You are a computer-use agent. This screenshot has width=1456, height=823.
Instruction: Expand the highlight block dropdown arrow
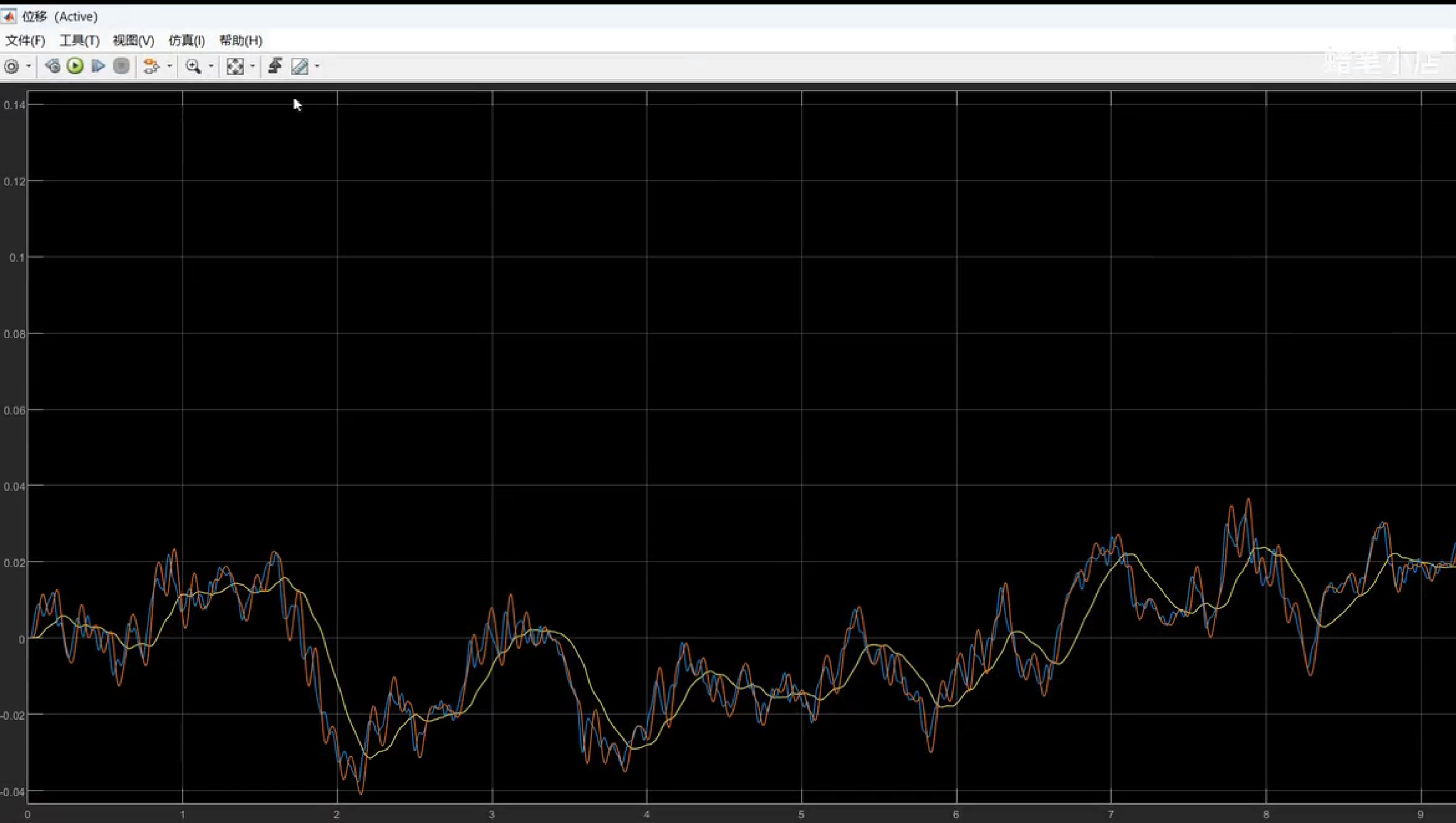[x=170, y=67]
